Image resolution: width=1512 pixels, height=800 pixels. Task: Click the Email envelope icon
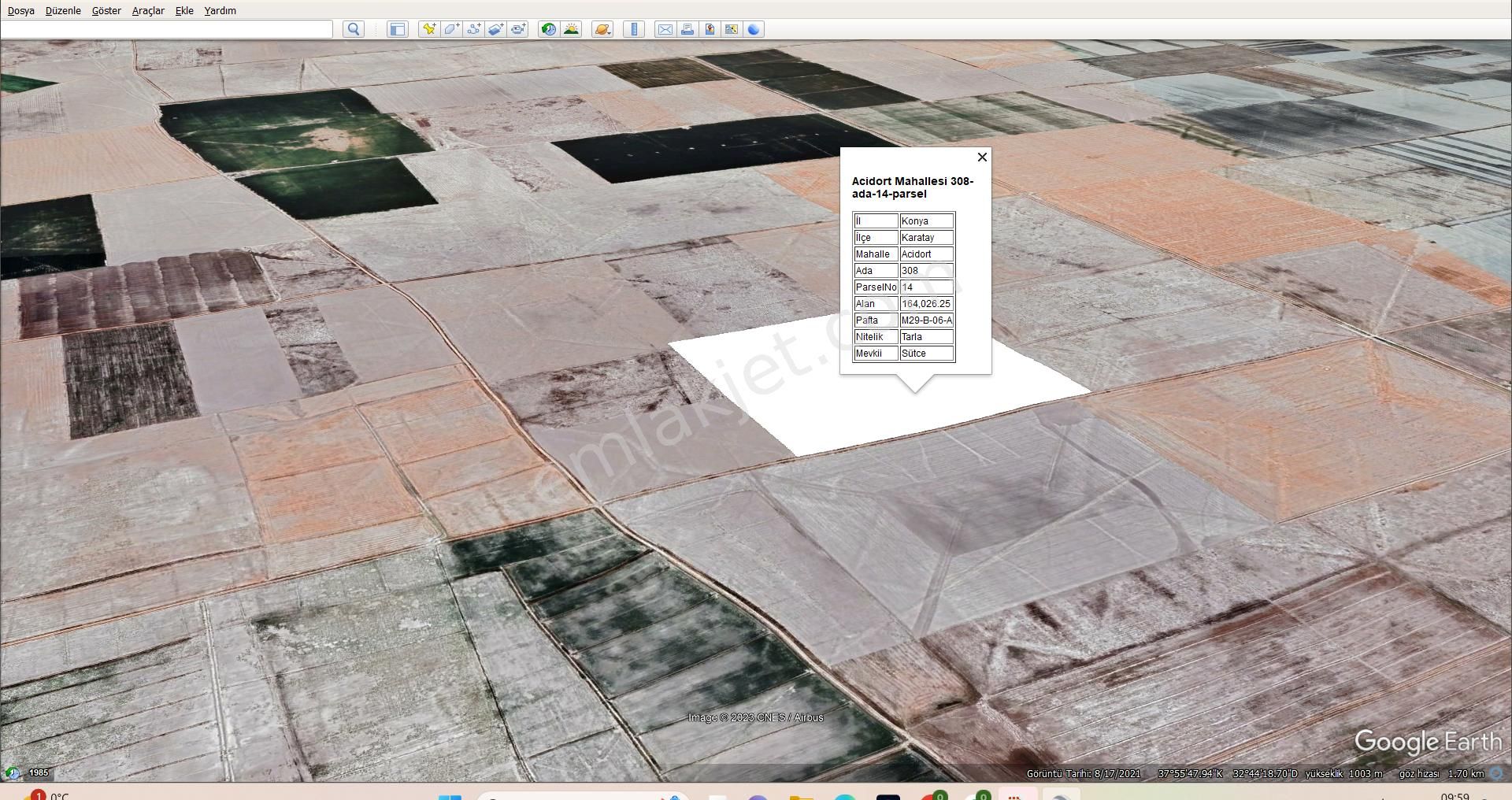point(665,29)
